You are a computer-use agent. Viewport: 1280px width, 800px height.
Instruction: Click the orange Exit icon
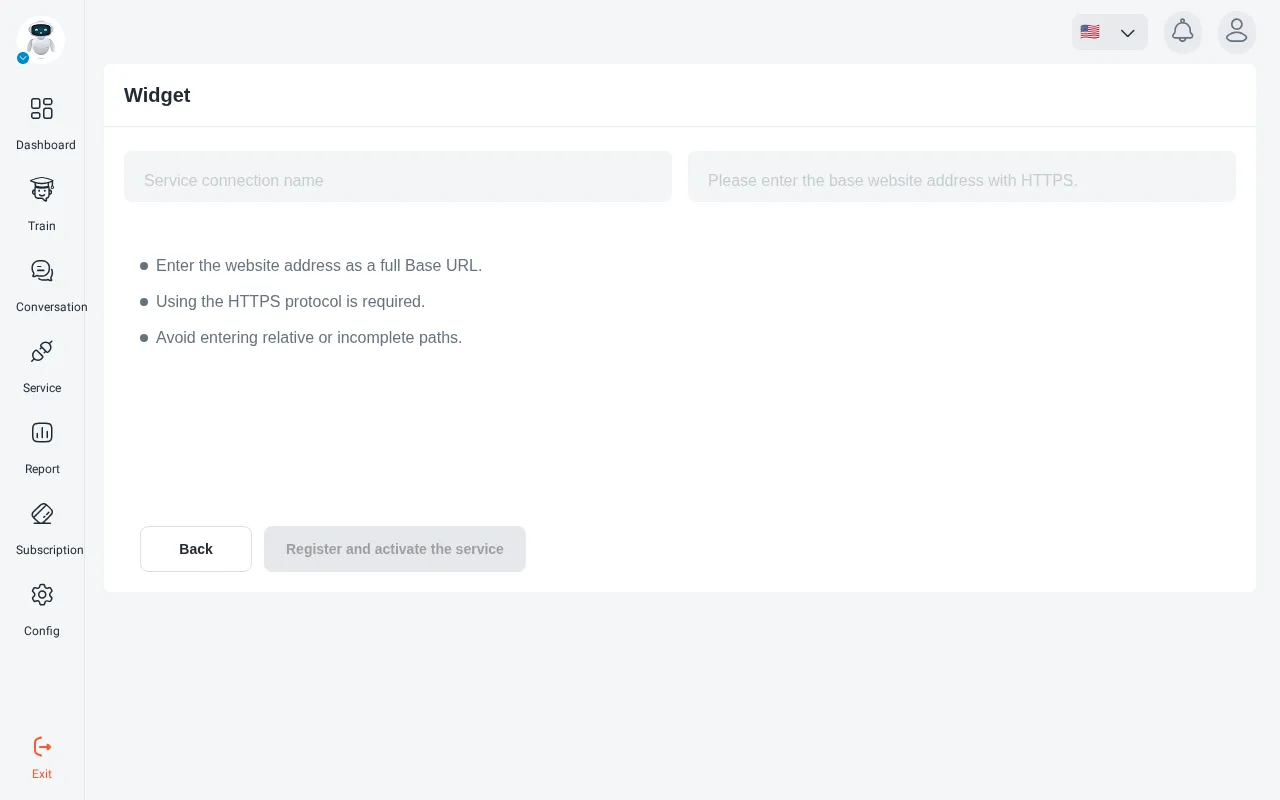42,747
